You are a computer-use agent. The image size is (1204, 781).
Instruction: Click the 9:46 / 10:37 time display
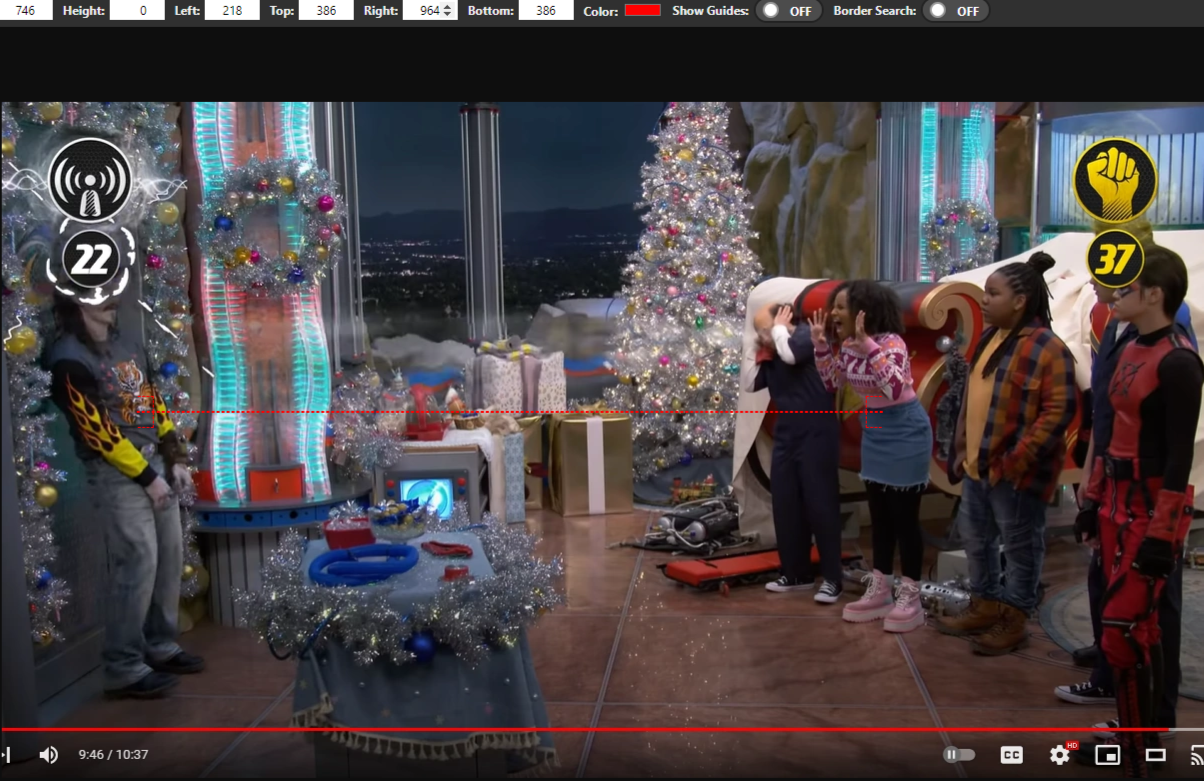click(113, 755)
